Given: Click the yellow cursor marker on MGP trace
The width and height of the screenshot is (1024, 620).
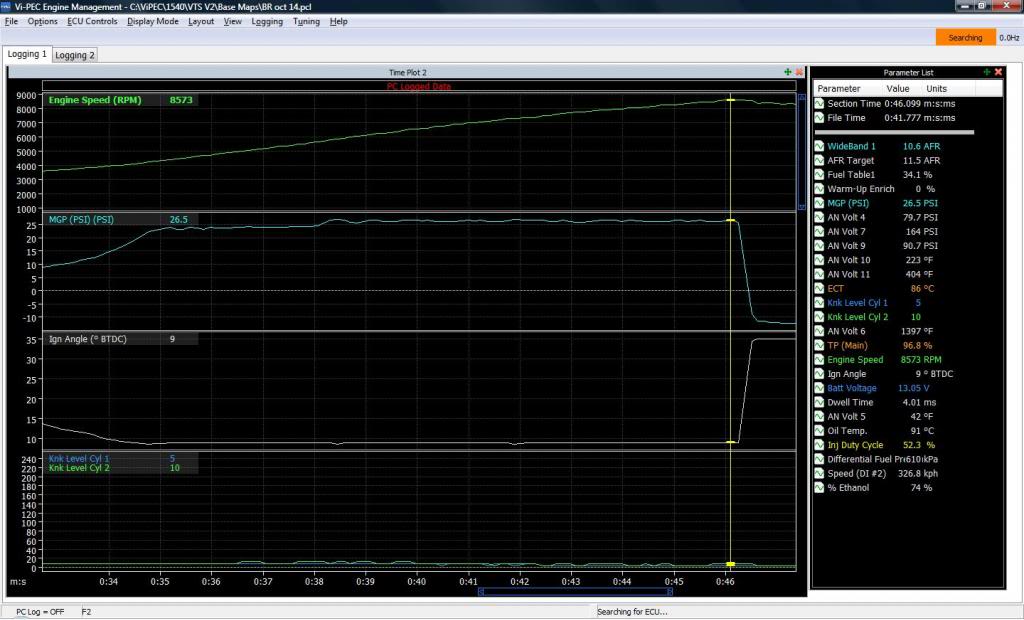Looking at the screenshot, I should (x=731, y=221).
